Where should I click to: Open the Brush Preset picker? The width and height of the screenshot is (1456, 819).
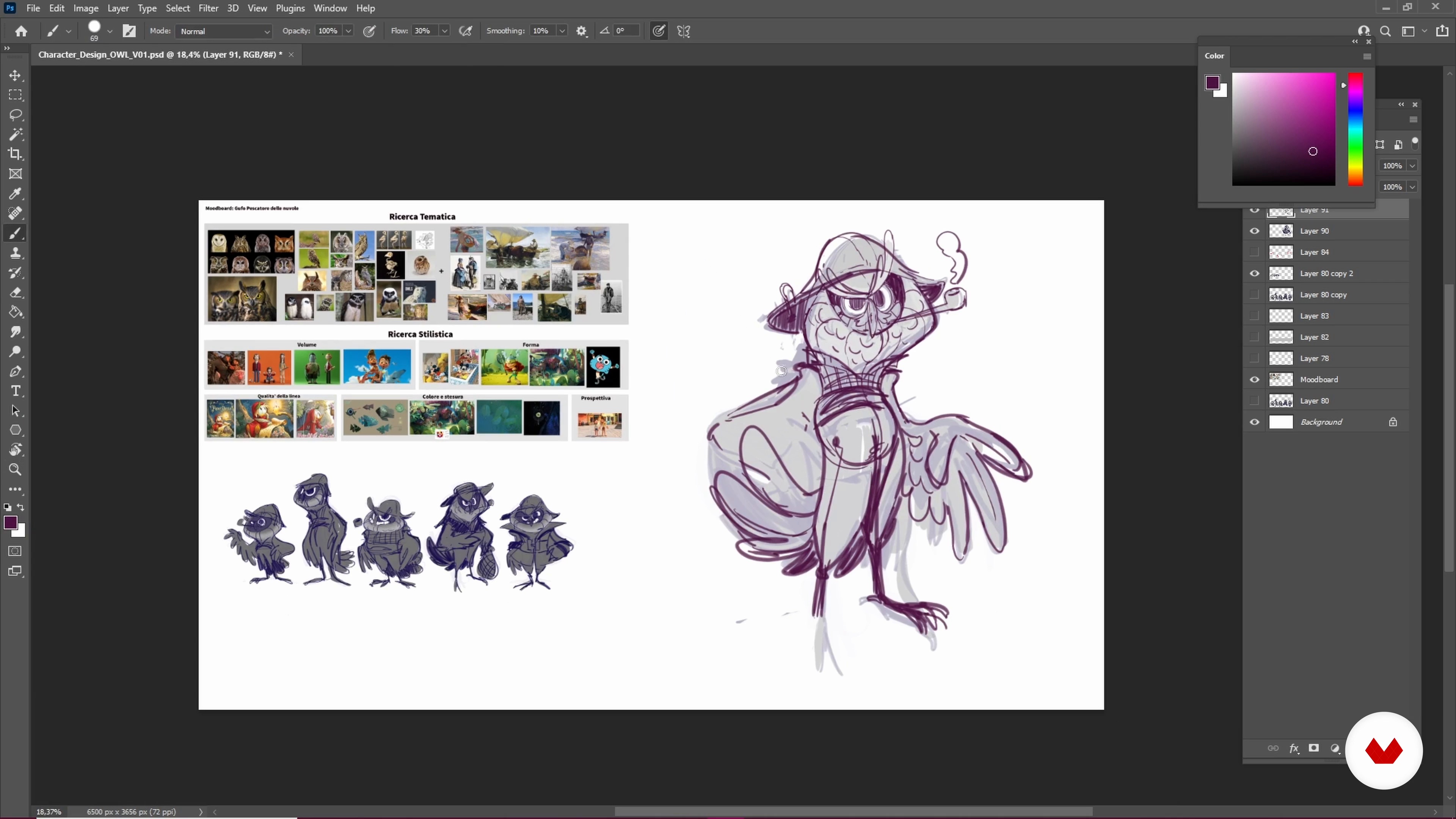(x=110, y=31)
